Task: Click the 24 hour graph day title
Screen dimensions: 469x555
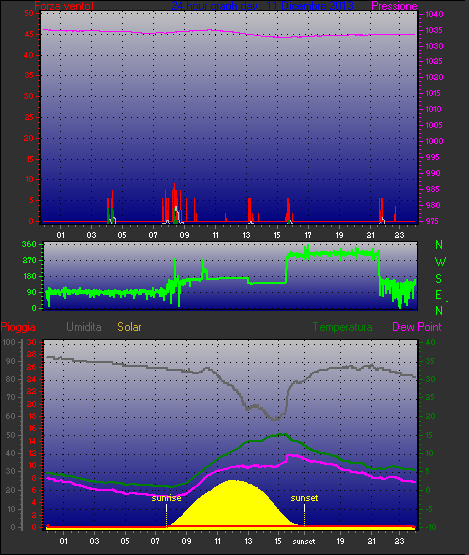Action: click(262, 6)
